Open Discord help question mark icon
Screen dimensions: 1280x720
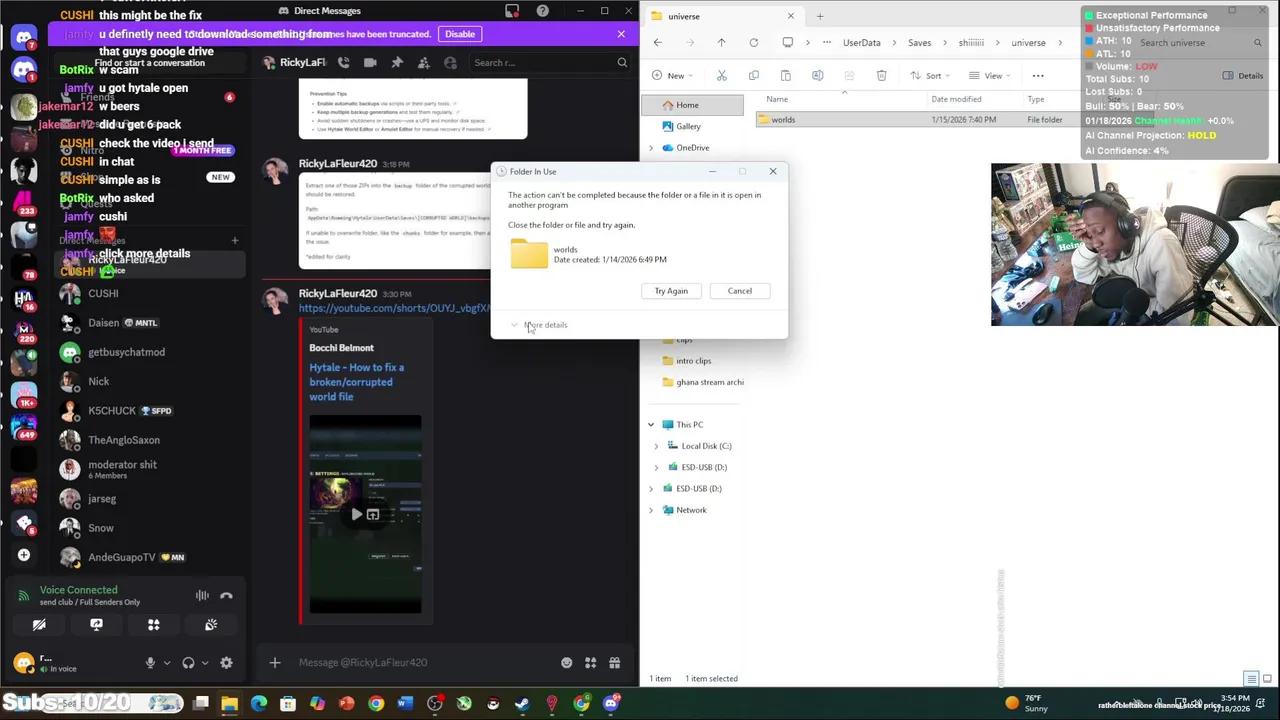point(542,11)
